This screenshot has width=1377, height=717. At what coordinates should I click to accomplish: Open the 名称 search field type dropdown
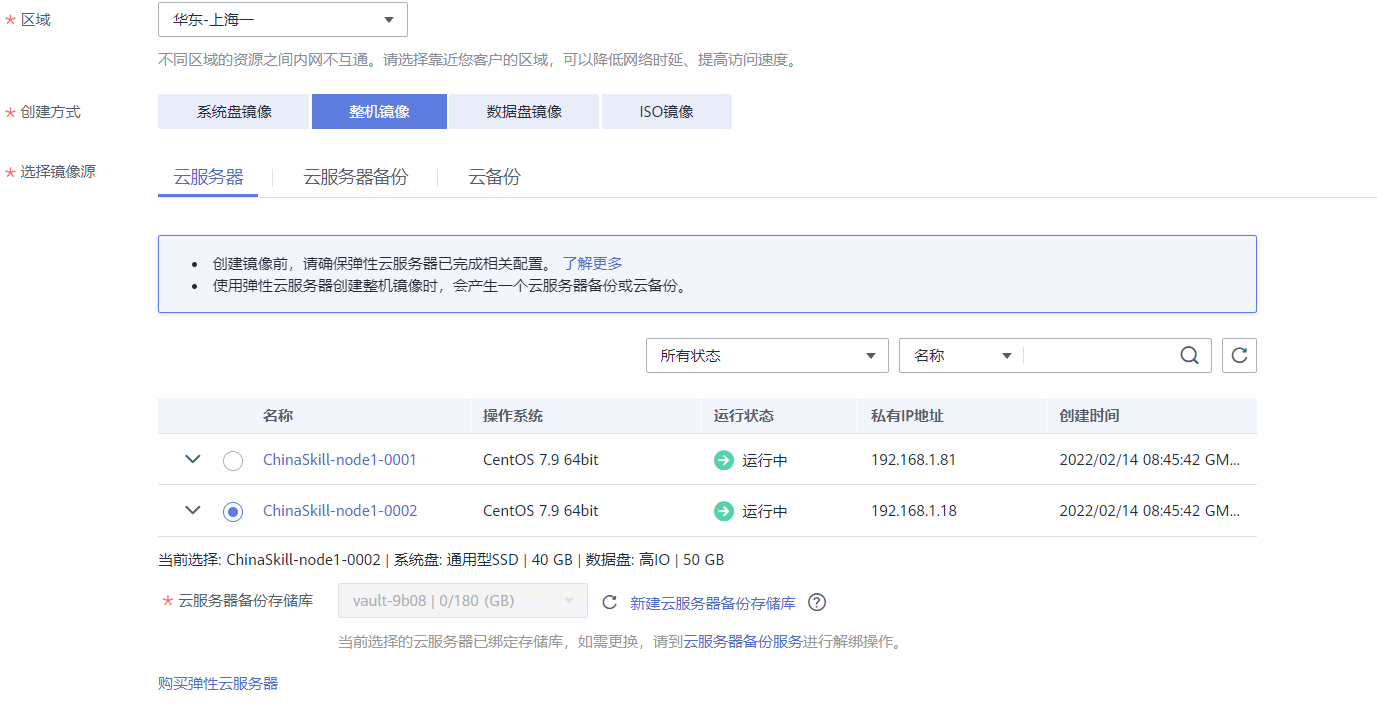pos(961,355)
